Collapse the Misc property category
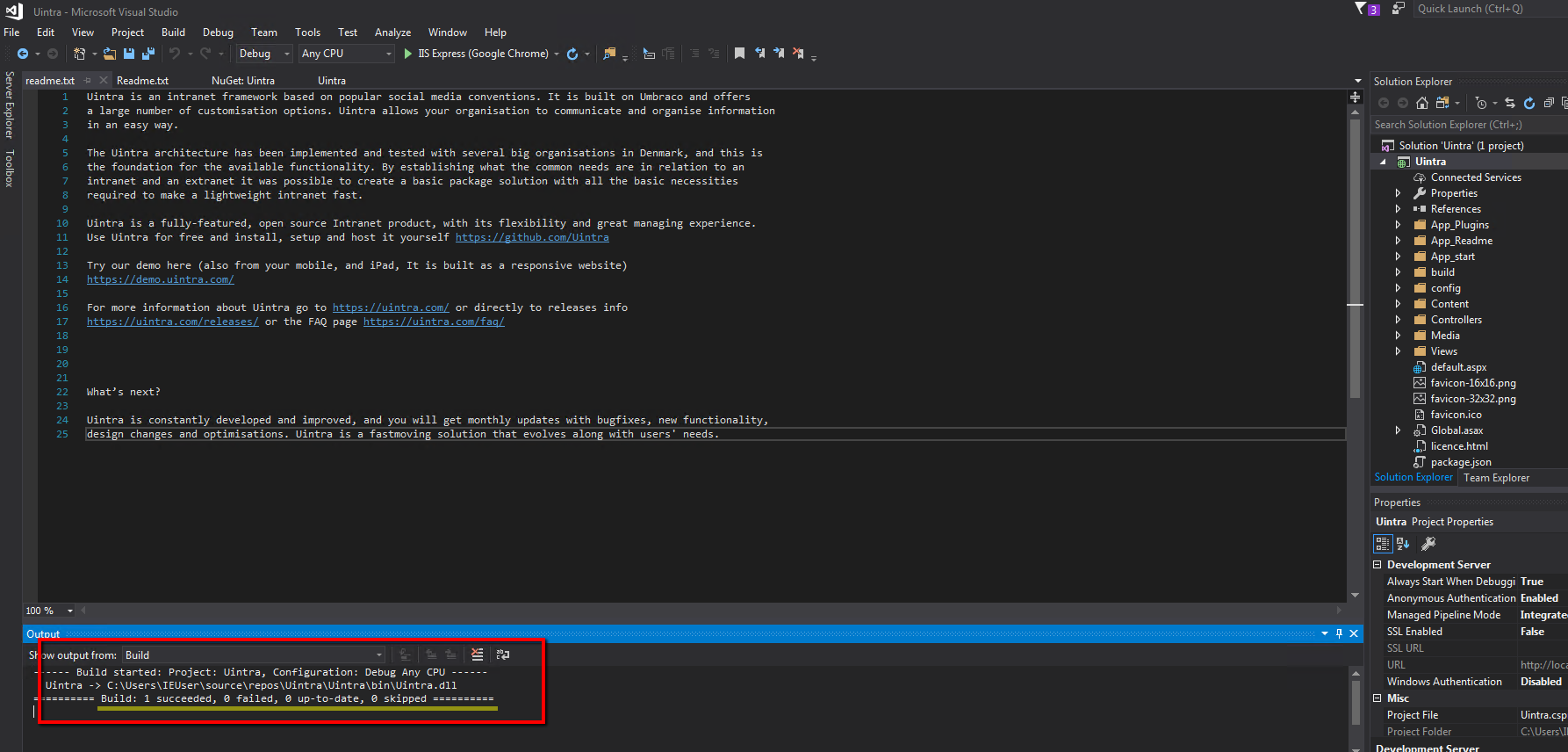1568x752 pixels. pyautogui.click(x=1377, y=698)
